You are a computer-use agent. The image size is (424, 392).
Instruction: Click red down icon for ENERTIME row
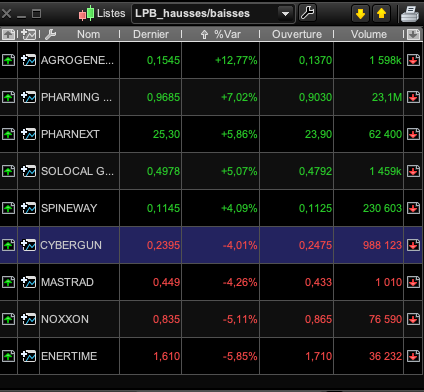[x=413, y=356]
